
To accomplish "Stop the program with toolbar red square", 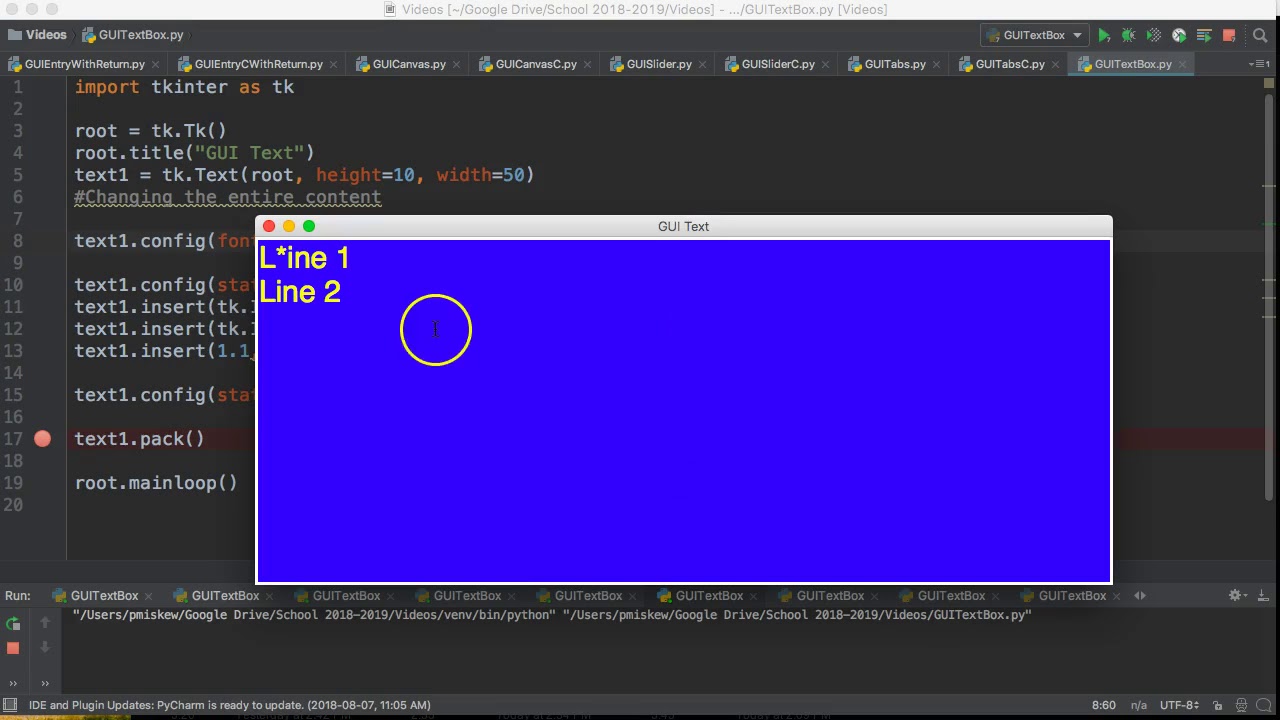I will [x=1229, y=35].
